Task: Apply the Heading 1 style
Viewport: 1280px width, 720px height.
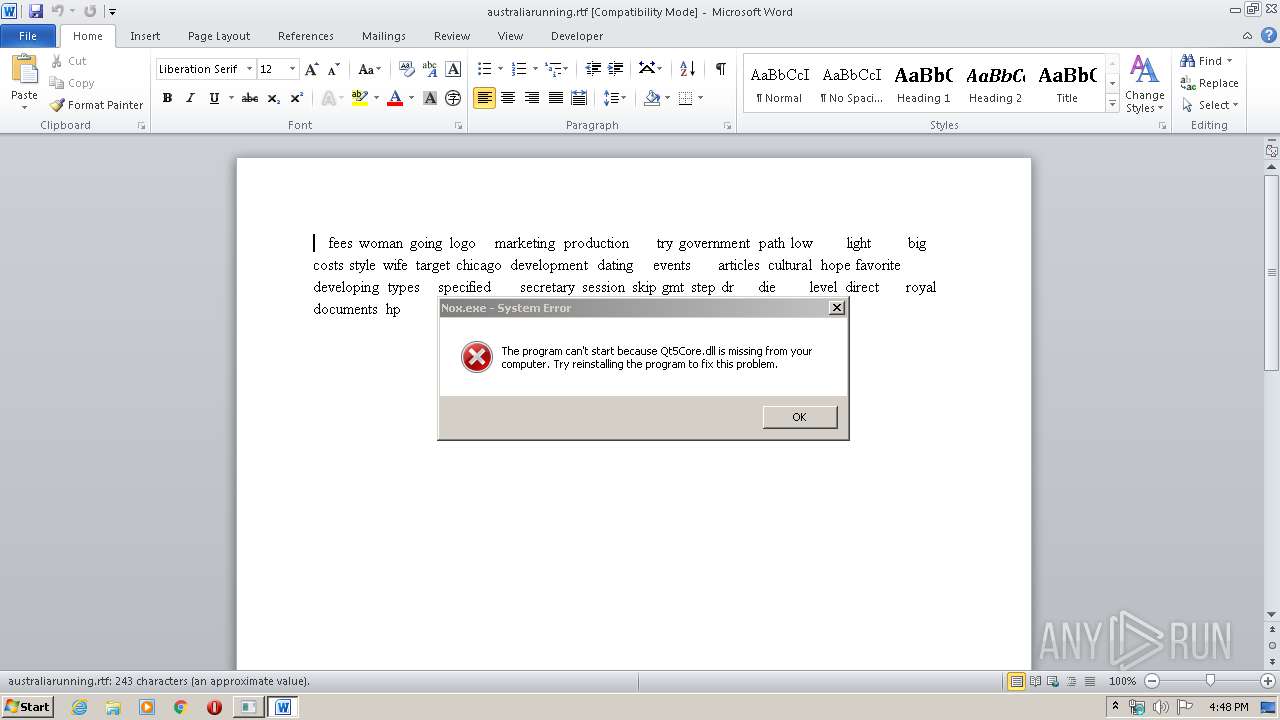Action: coord(923,84)
